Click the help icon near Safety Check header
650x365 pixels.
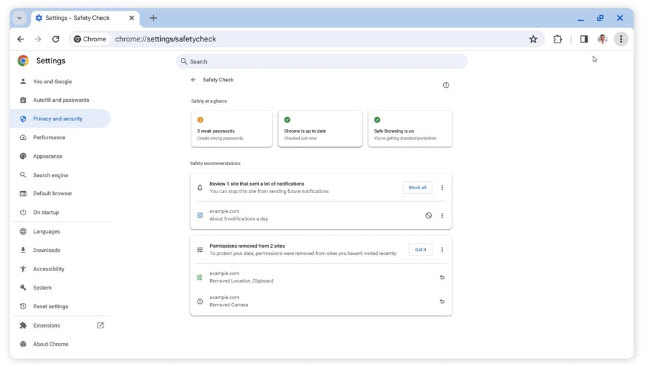[446, 85]
